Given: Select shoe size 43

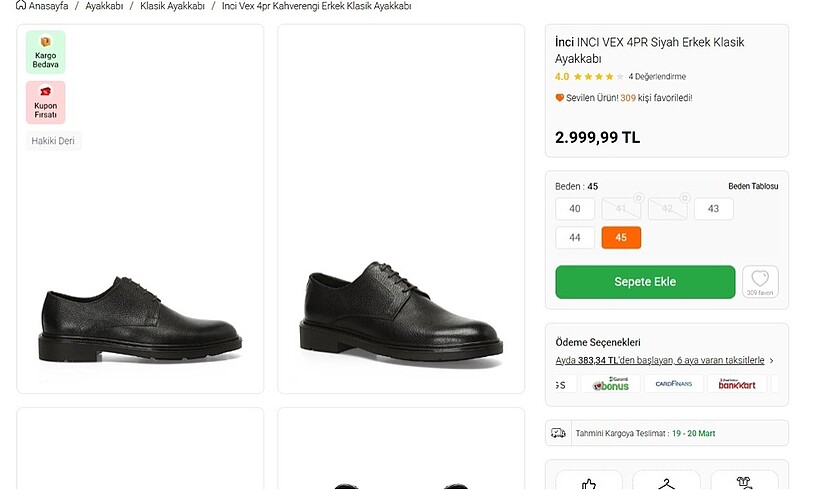Looking at the screenshot, I should point(713,209).
